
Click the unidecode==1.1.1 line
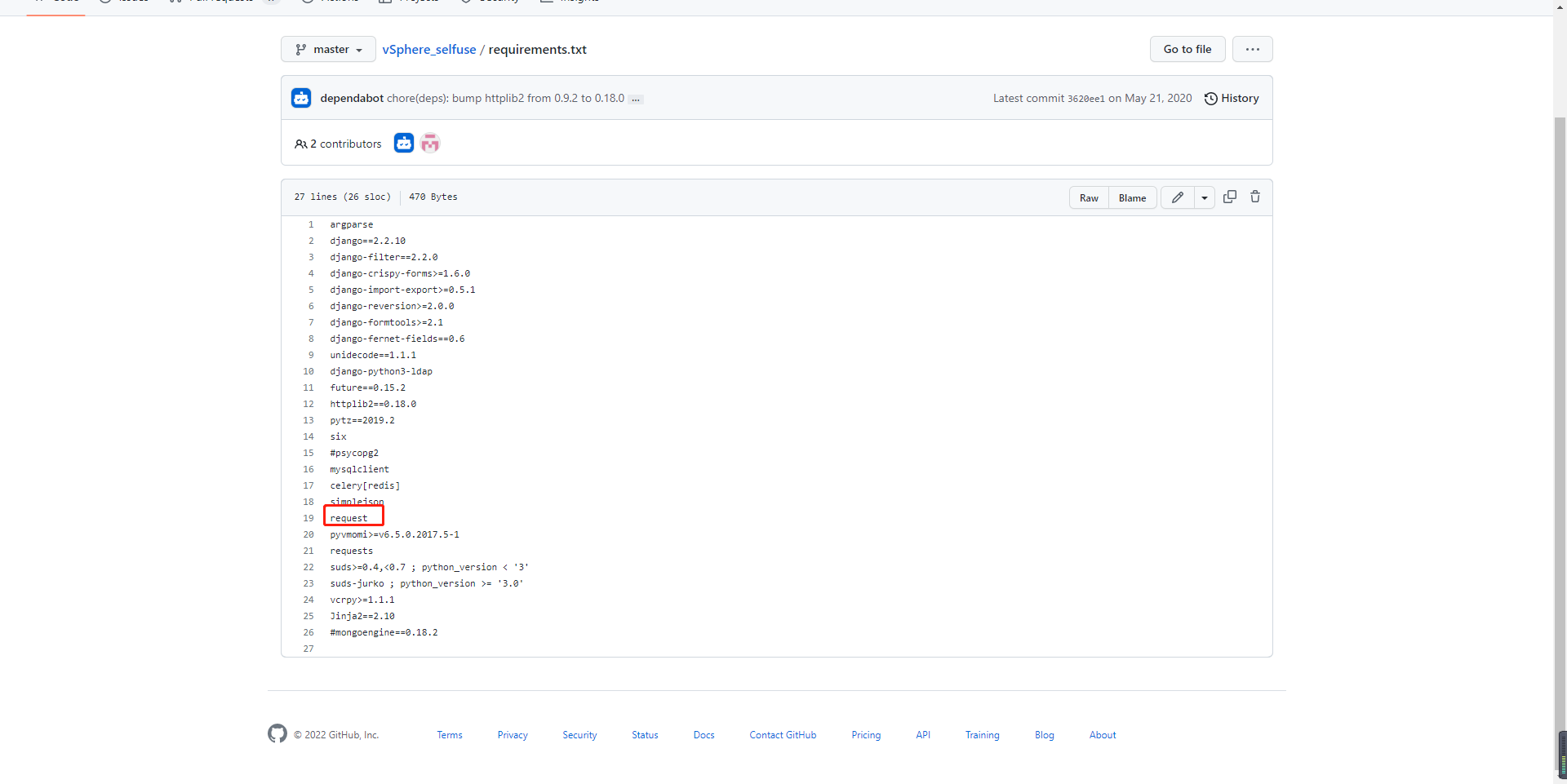point(373,355)
